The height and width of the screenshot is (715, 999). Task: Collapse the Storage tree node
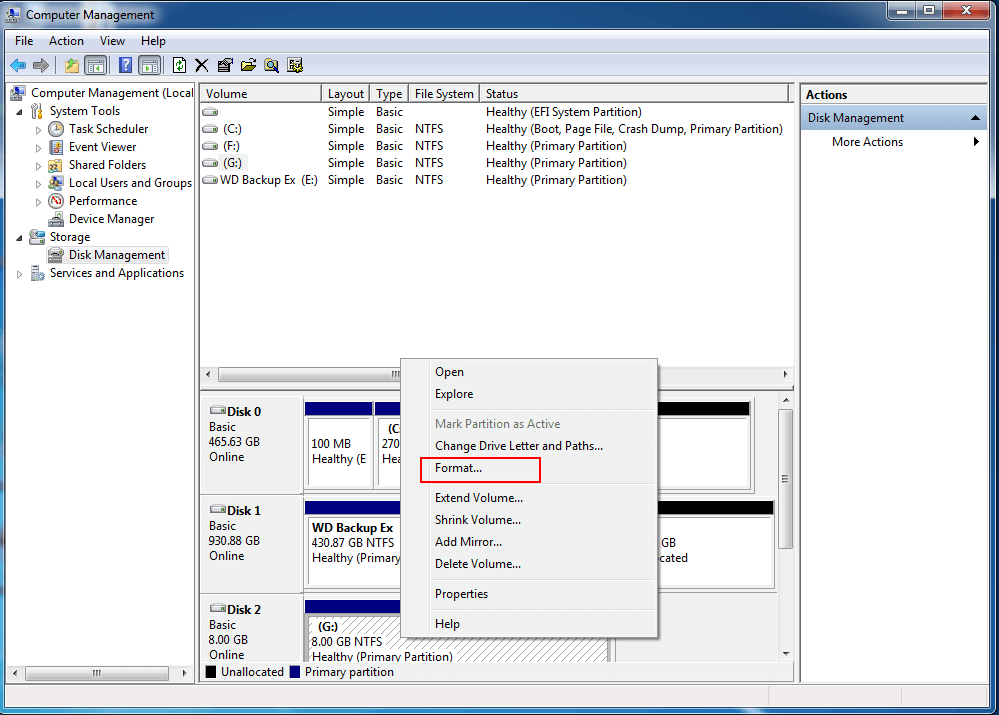coord(19,238)
